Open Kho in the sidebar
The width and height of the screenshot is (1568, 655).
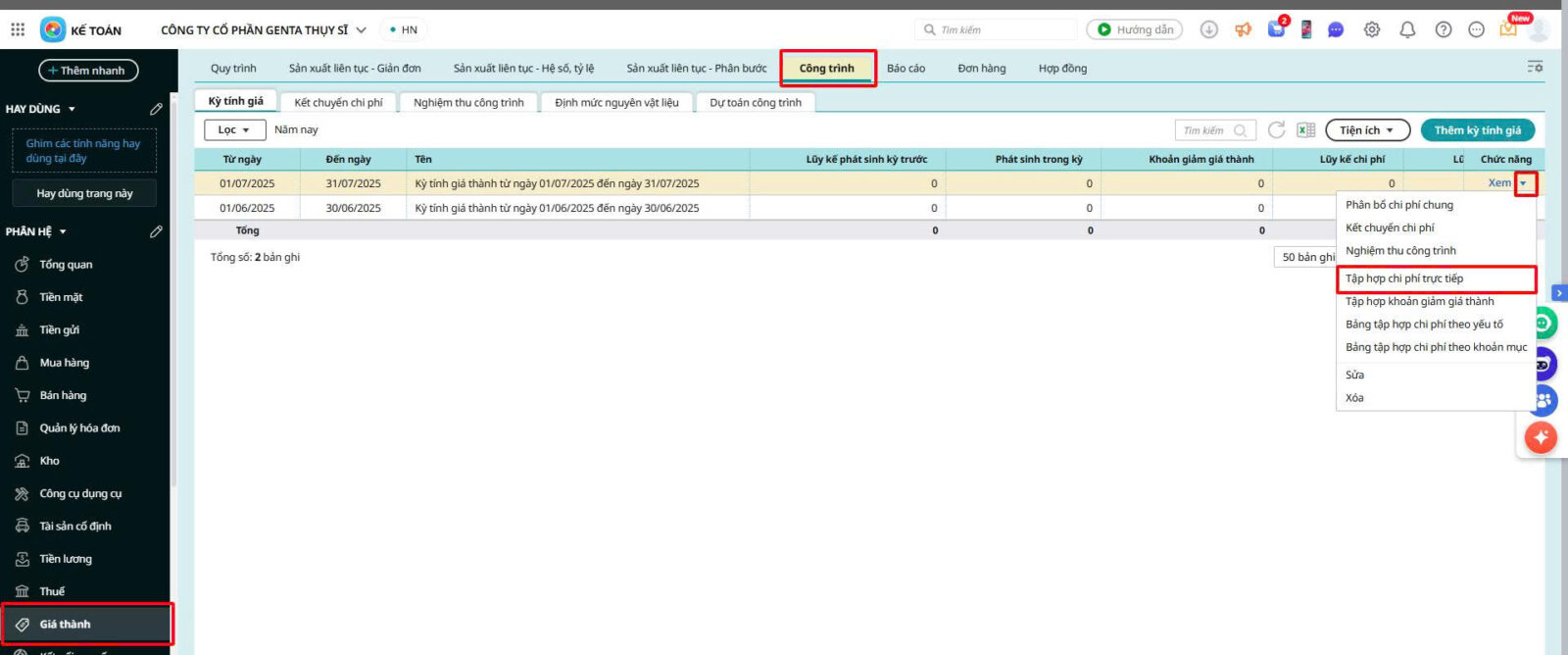[x=50, y=461]
